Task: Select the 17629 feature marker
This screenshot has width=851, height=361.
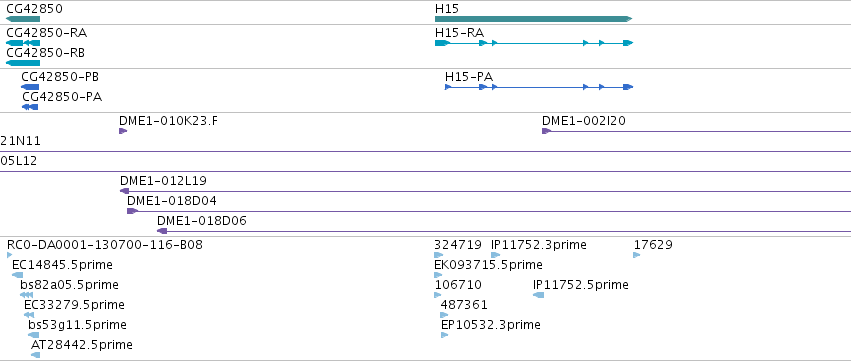Action: coord(637,255)
